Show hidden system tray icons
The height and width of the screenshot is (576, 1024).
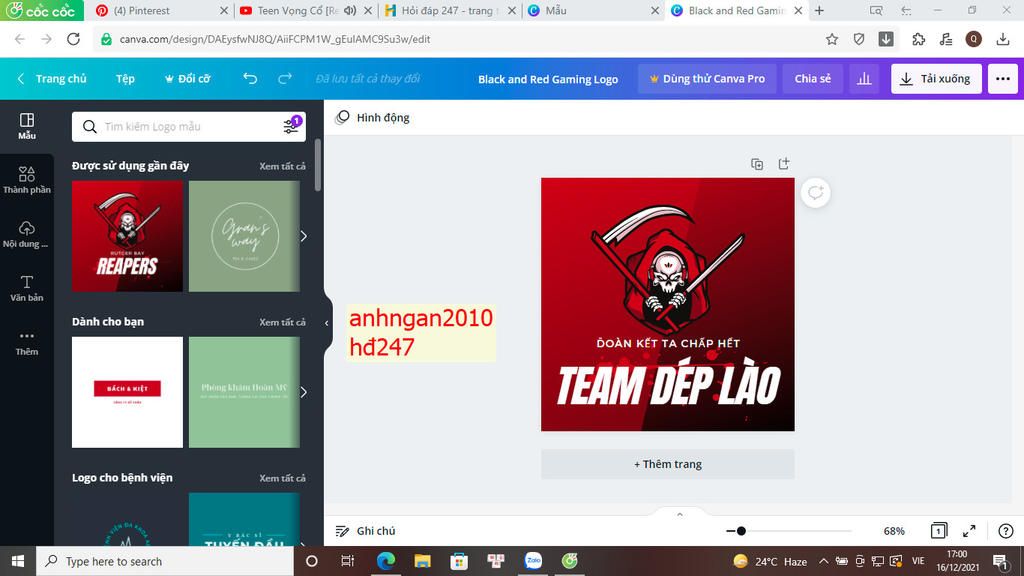click(824, 561)
